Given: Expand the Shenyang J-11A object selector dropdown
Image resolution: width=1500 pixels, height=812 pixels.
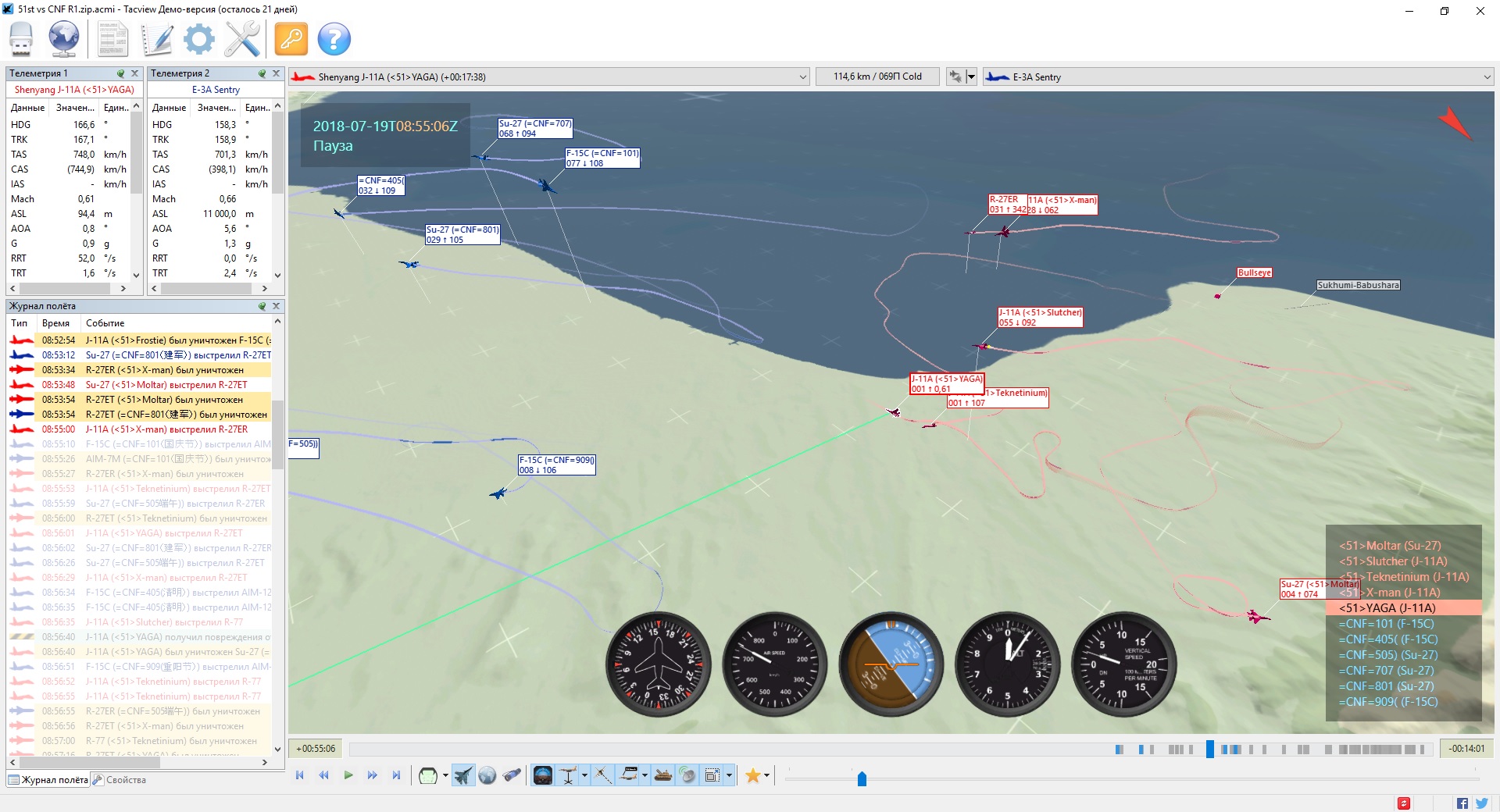Looking at the screenshot, I should [x=802, y=77].
